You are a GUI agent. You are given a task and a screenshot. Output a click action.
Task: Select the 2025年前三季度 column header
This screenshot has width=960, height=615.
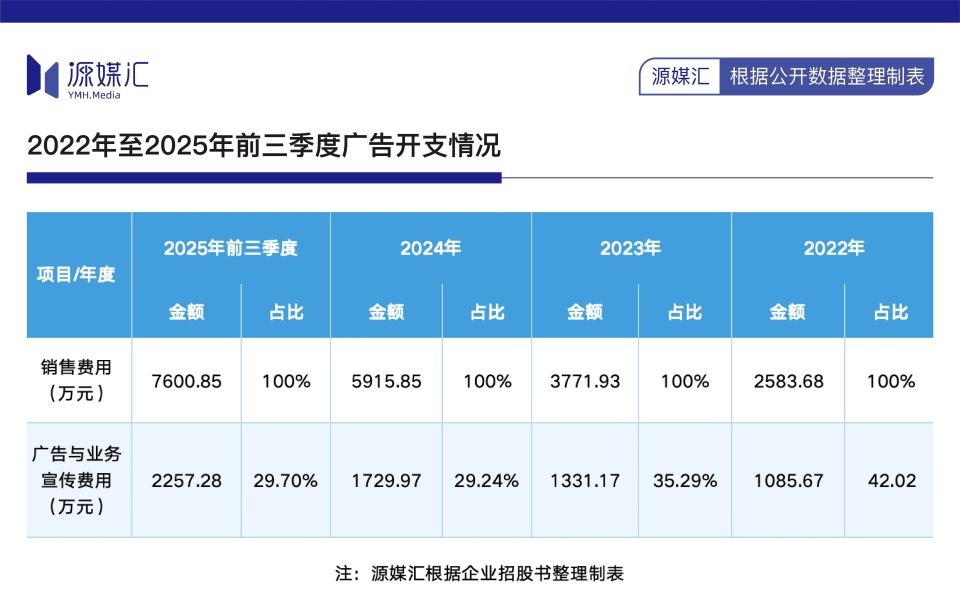230,248
